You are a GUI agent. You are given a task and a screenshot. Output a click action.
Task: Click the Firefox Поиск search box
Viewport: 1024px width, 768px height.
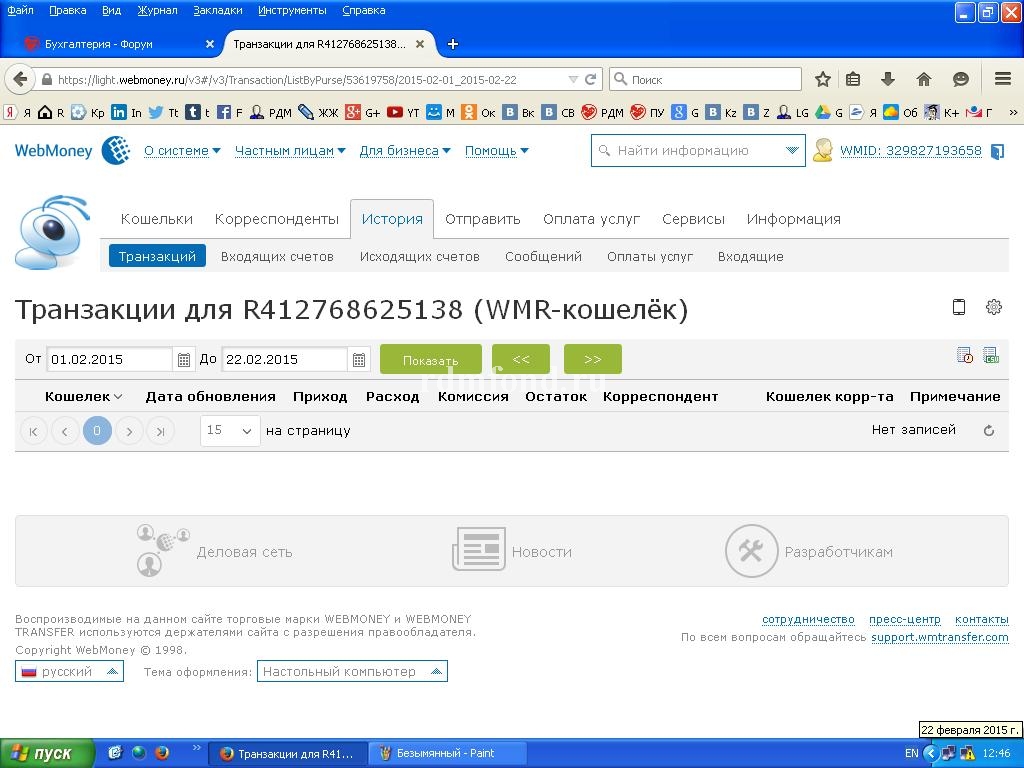coord(705,80)
